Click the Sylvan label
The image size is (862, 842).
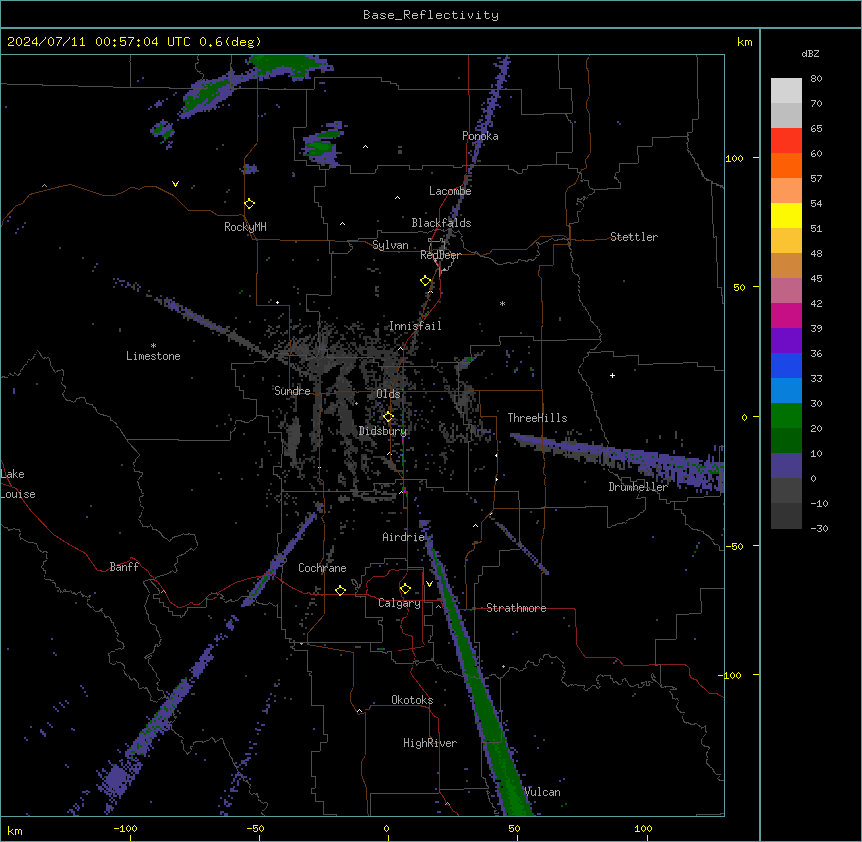[x=390, y=245]
